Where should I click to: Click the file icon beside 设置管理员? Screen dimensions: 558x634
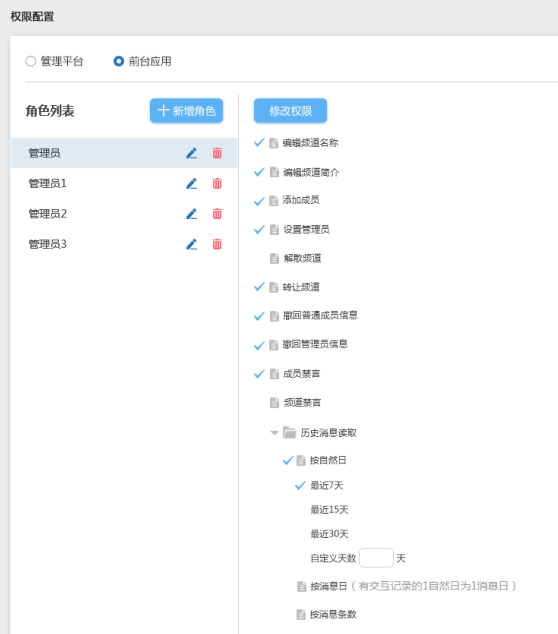[274, 230]
